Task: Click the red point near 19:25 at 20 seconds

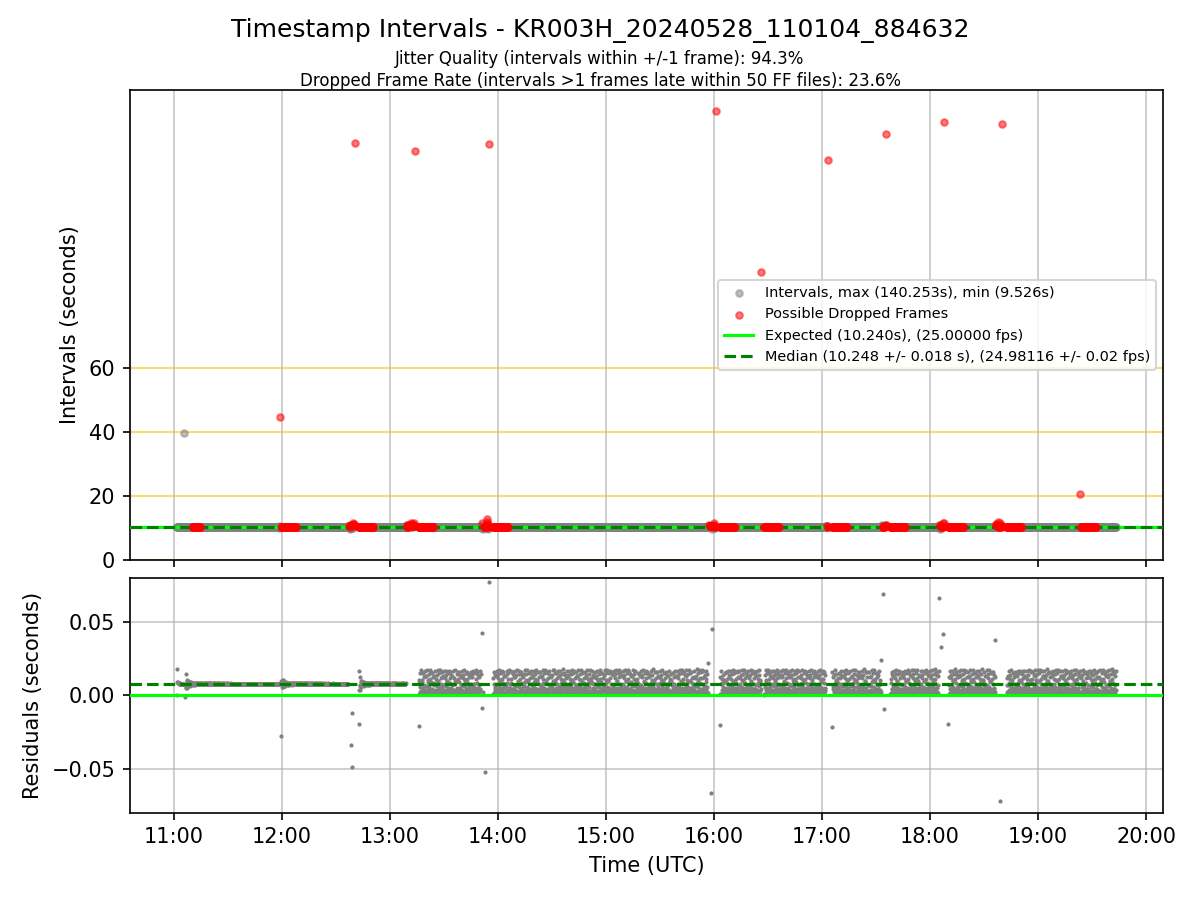Action: pos(1080,494)
